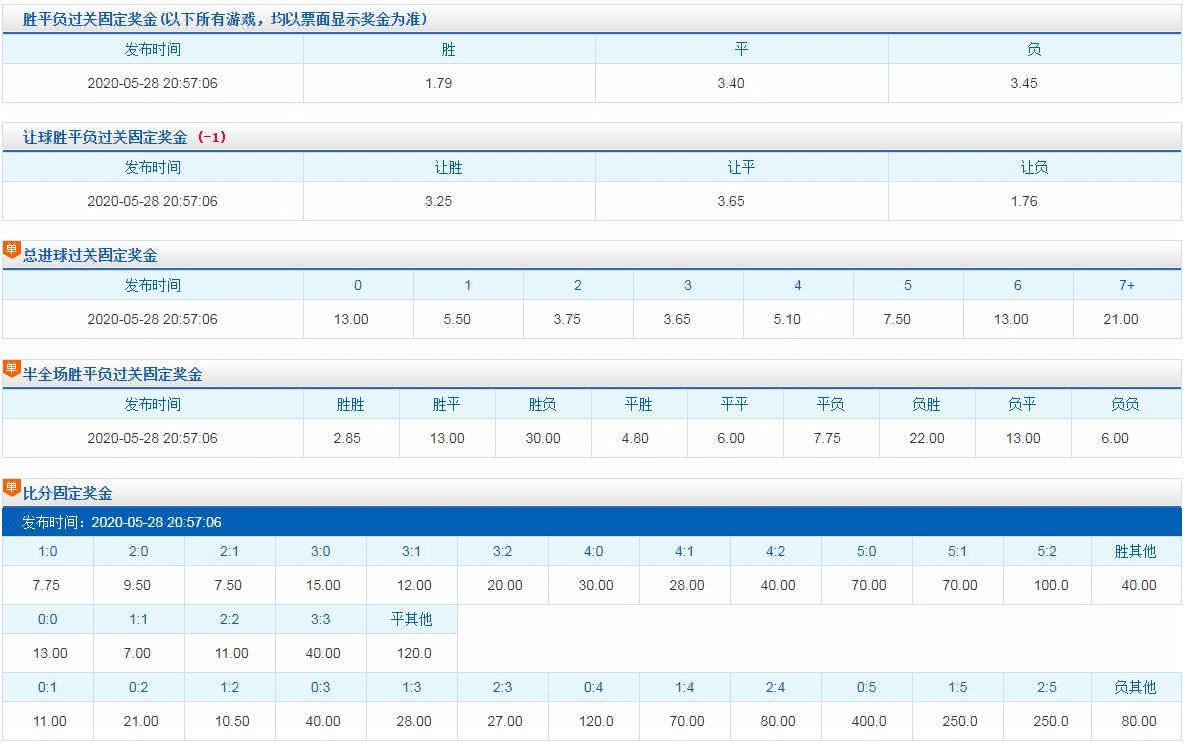Click the 总进球过关固定奖金 section title
Image resolution: width=1184 pixels, height=743 pixels.
[90, 255]
